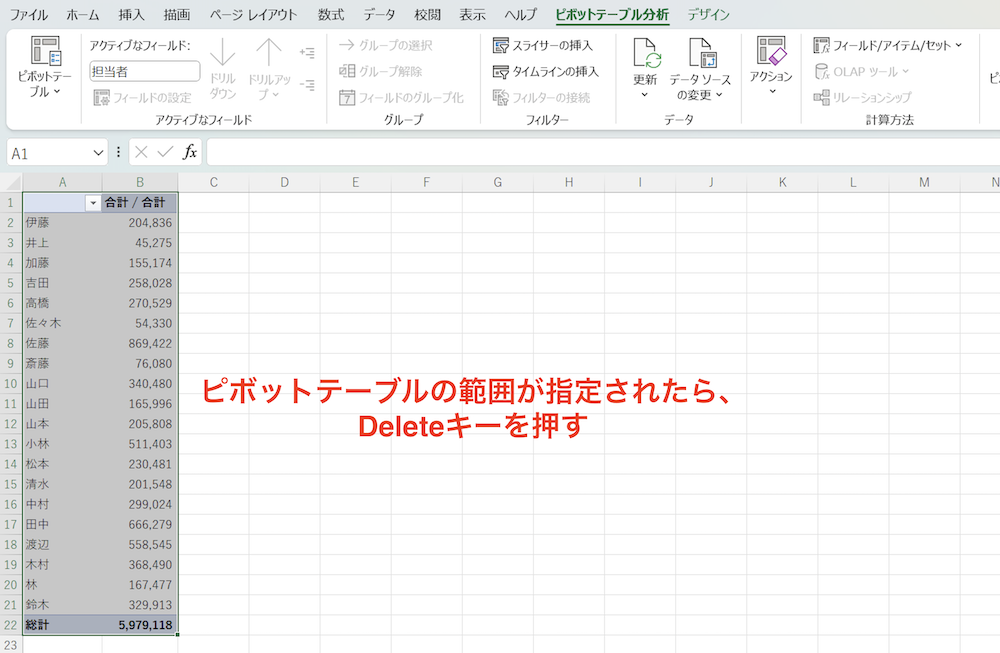This screenshot has width=1000, height=653.
Task: Open データソースの変更 via its icon
Action: point(701,56)
